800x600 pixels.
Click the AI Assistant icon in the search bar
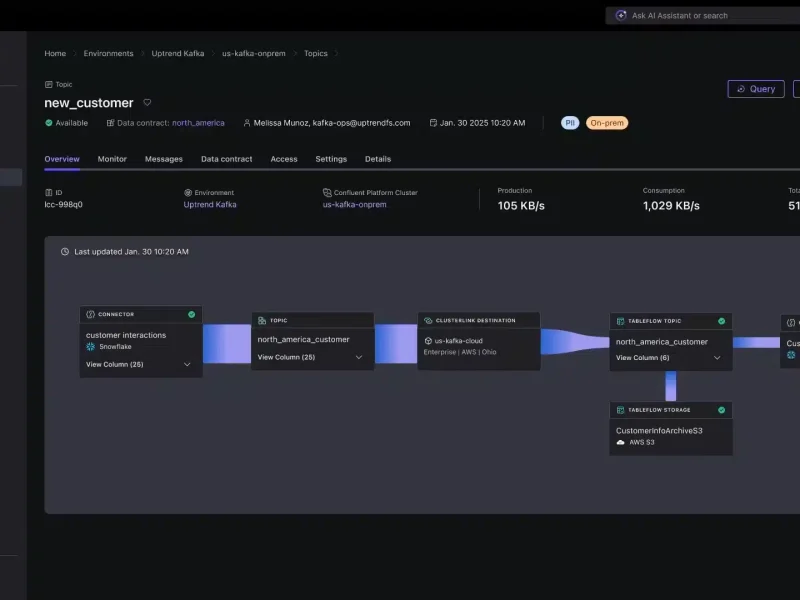[x=622, y=15]
